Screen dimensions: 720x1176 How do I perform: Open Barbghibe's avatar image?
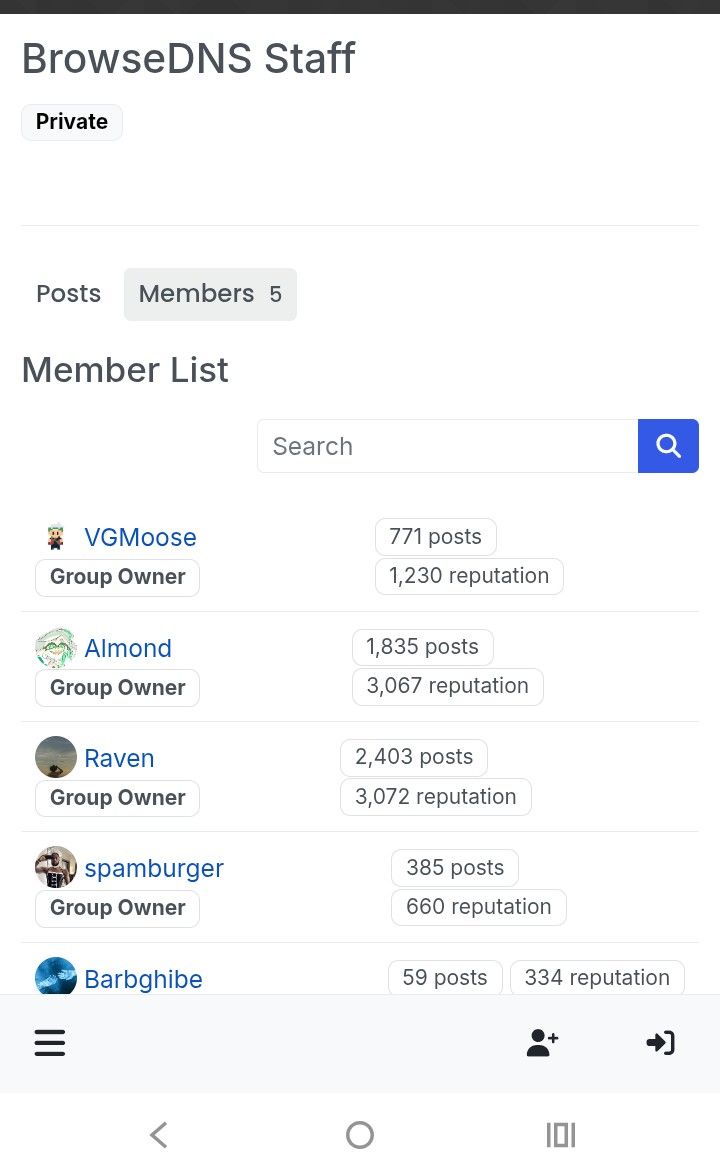click(56, 976)
